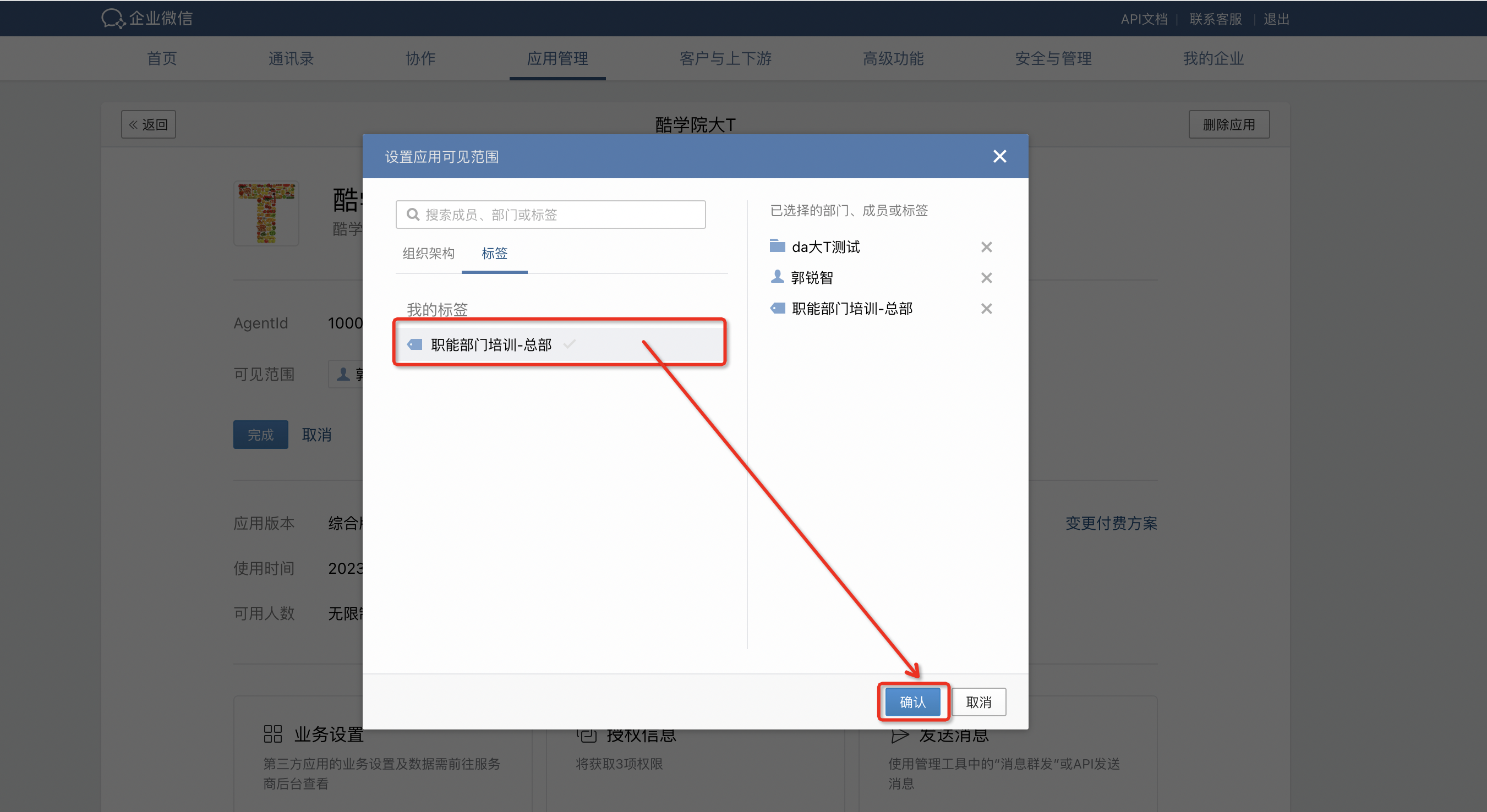Open 首页 in the navigation
Screen dimensions: 1487x812
click(x=162, y=58)
